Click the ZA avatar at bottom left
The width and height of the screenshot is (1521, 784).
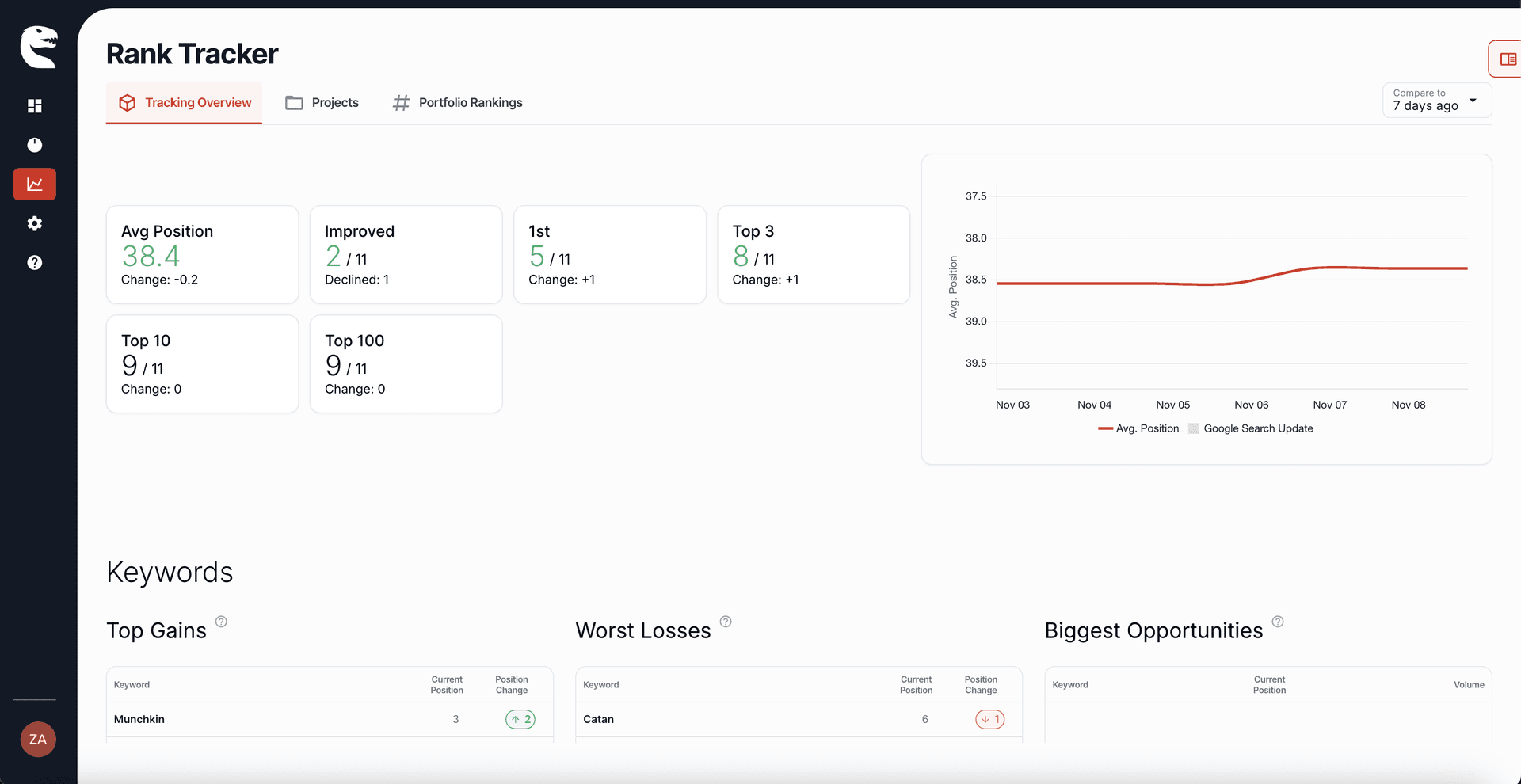pos(37,739)
